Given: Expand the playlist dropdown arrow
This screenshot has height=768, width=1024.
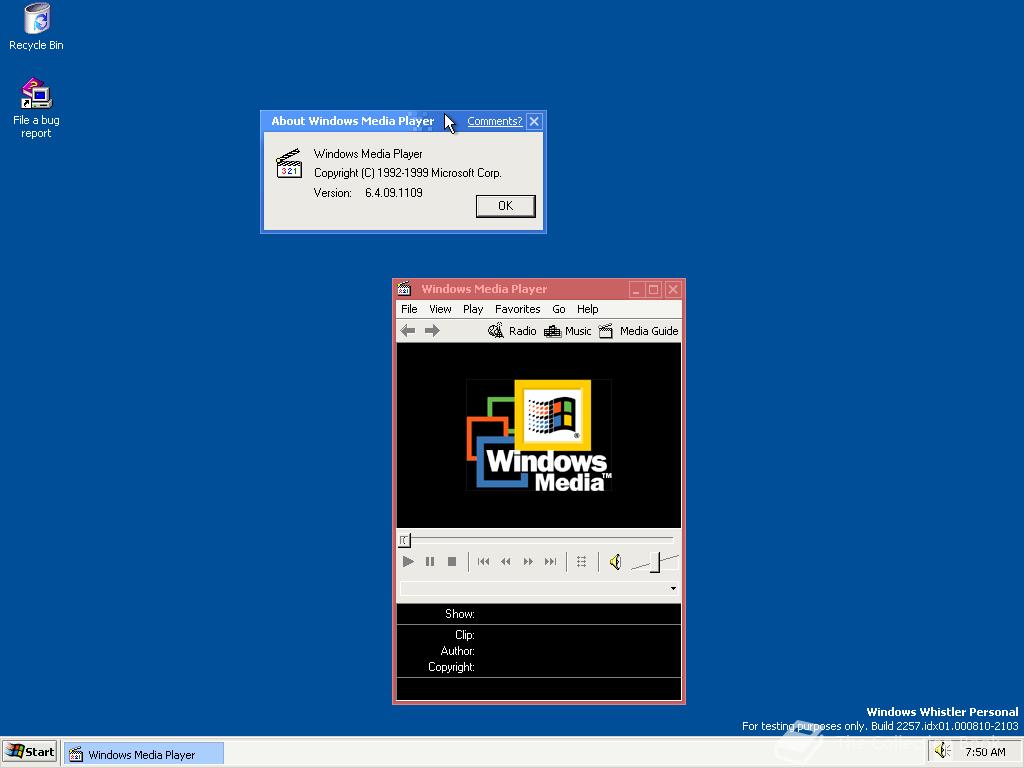Looking at the screenshot, I should click(673, 588).
